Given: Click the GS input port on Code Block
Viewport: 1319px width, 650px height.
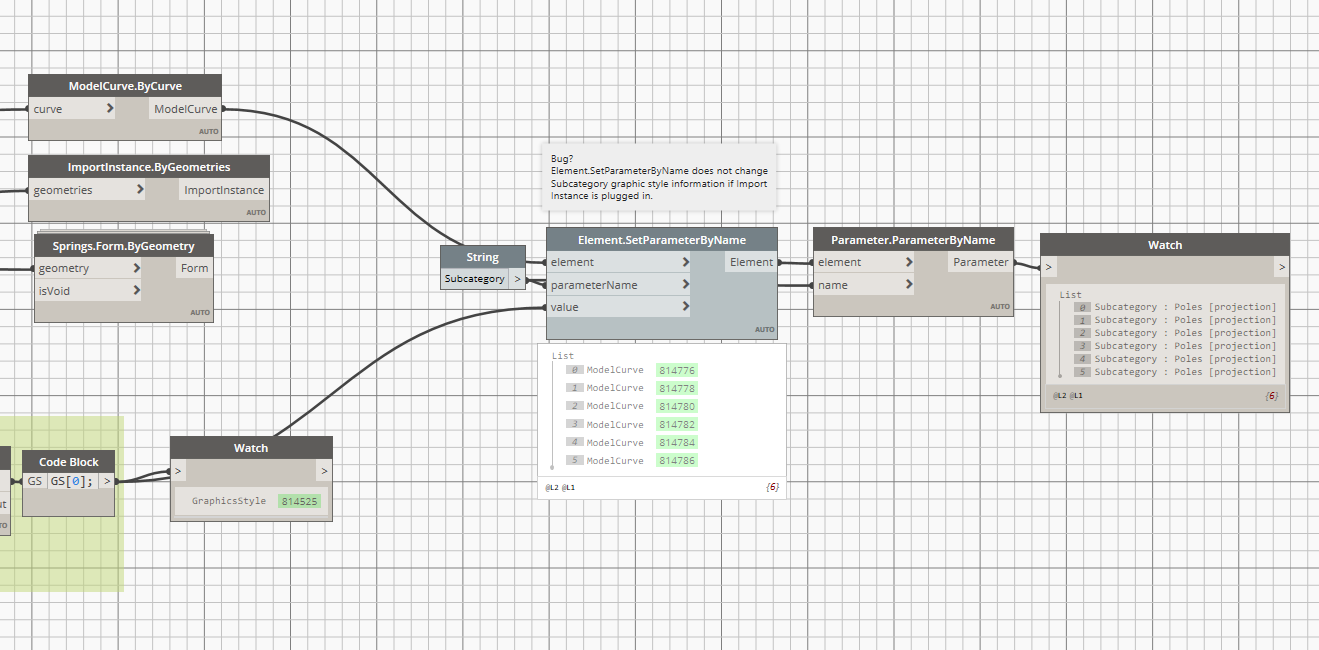Looking at the screenshot, I should [x=35, y=481].
